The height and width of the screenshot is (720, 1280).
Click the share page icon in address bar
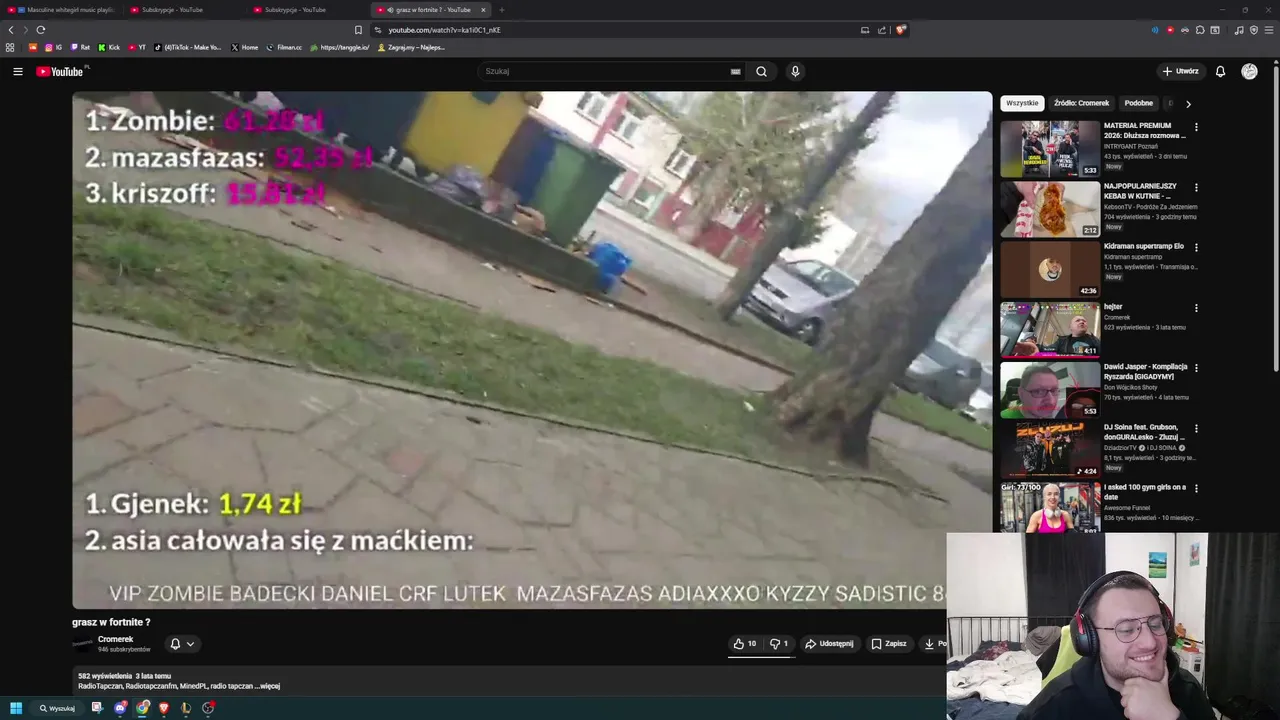click(882, 30)
